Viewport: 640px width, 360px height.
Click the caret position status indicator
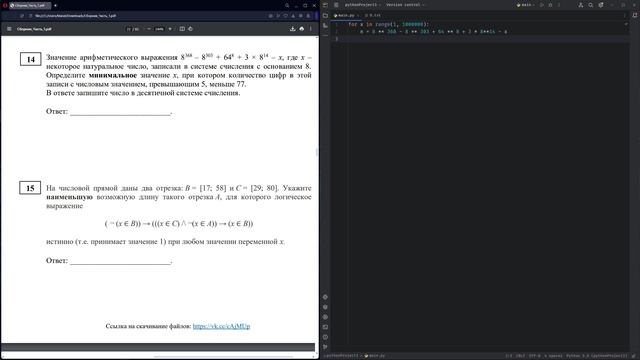tap(509, 356)
